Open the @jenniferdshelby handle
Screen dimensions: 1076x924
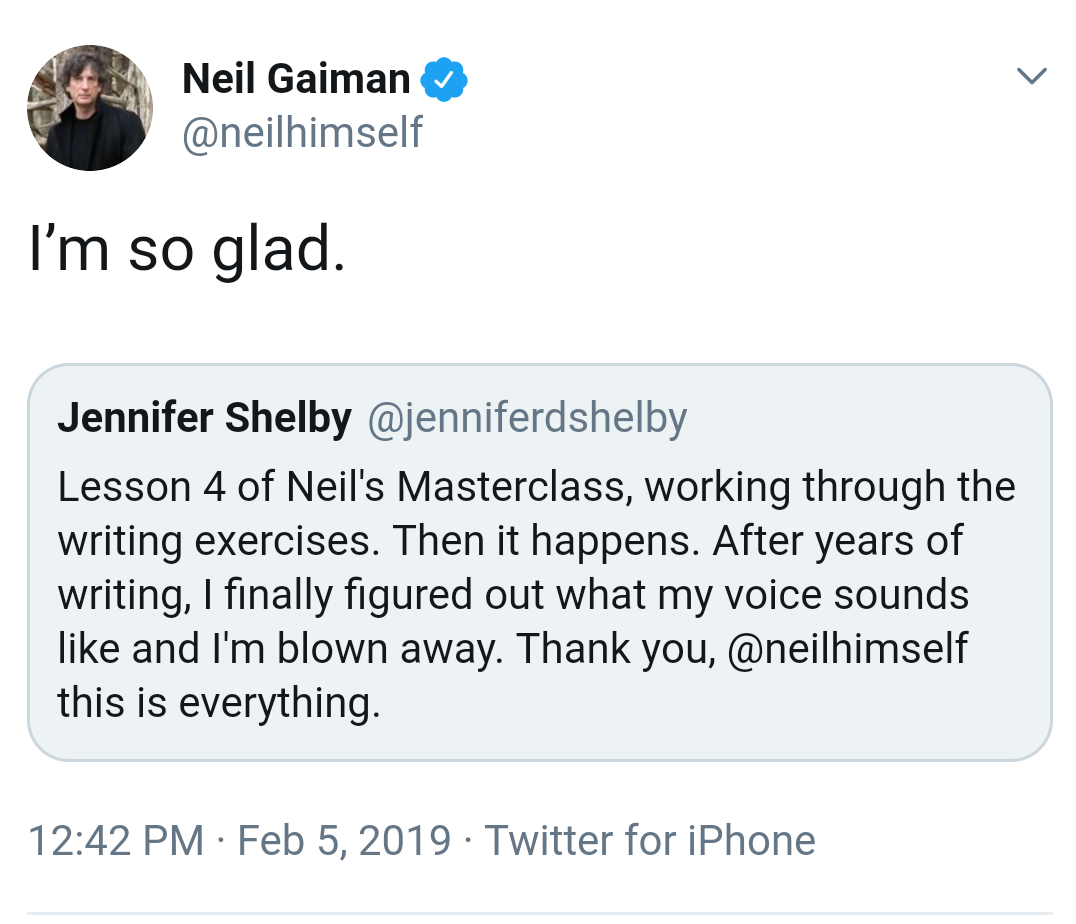point(527,419)
